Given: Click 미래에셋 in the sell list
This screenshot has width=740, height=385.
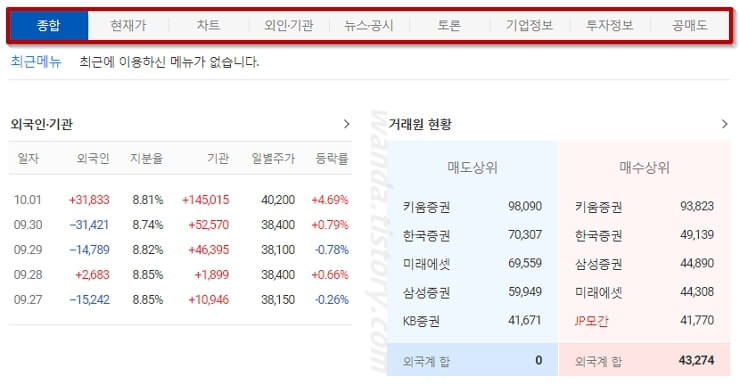Looking at the screenshot, I should pyautogui.click(x=426, y=264).
